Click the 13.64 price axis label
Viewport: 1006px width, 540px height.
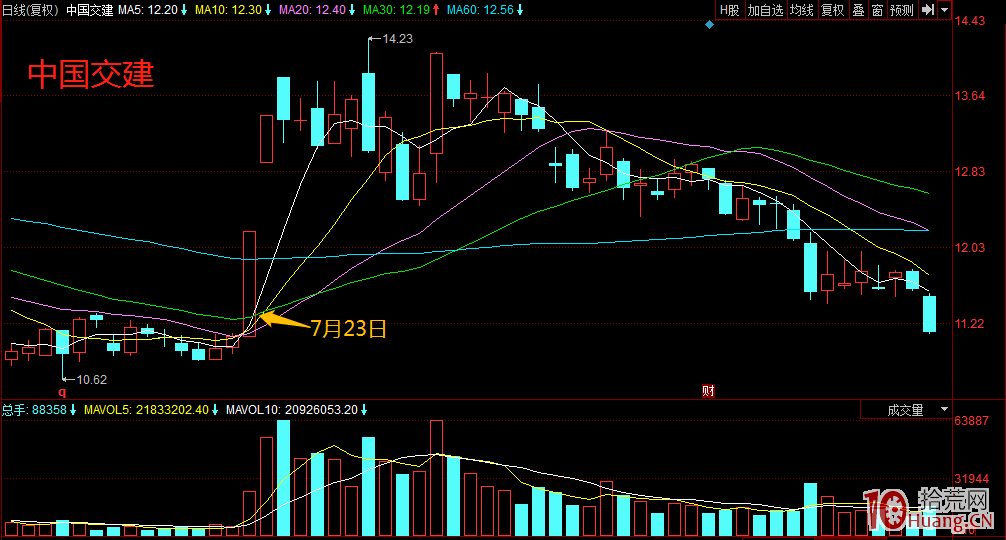(x=969, y=96)
